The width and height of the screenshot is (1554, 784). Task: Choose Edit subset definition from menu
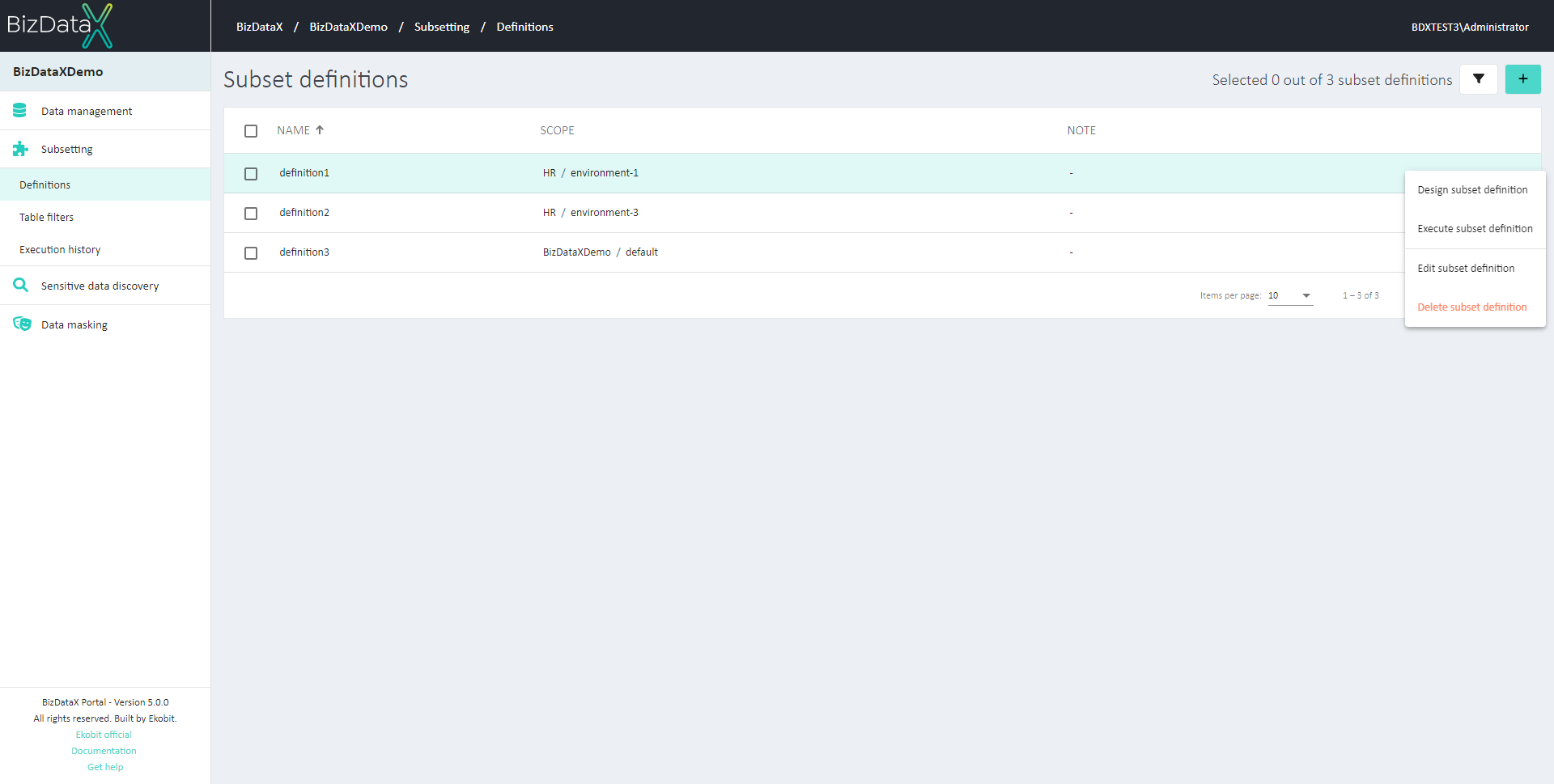pos(1475,269)
